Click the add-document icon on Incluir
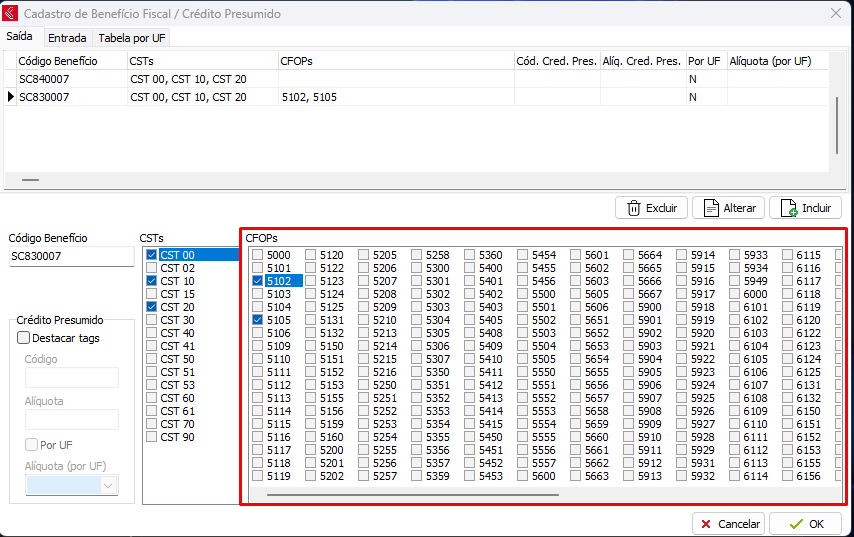Screen dimensions: 854x537 pyautogui.click(x=789, y=208)
